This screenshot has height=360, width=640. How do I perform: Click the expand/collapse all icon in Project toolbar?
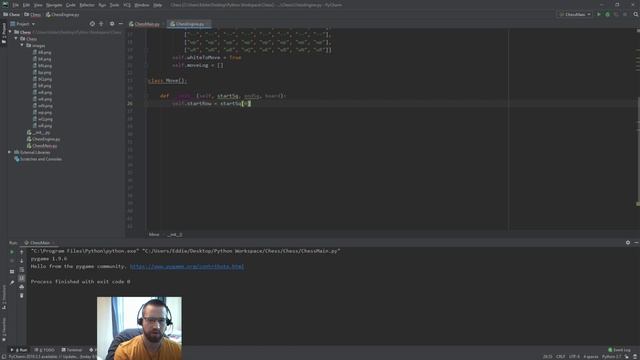pos(101,24)
